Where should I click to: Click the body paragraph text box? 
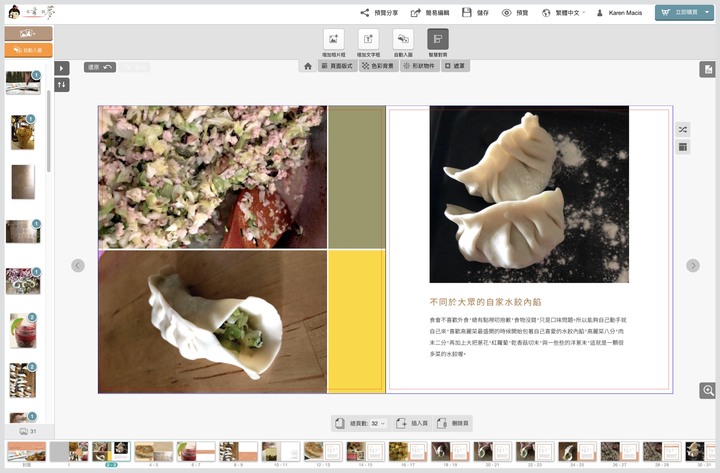[x=528, y=337]
